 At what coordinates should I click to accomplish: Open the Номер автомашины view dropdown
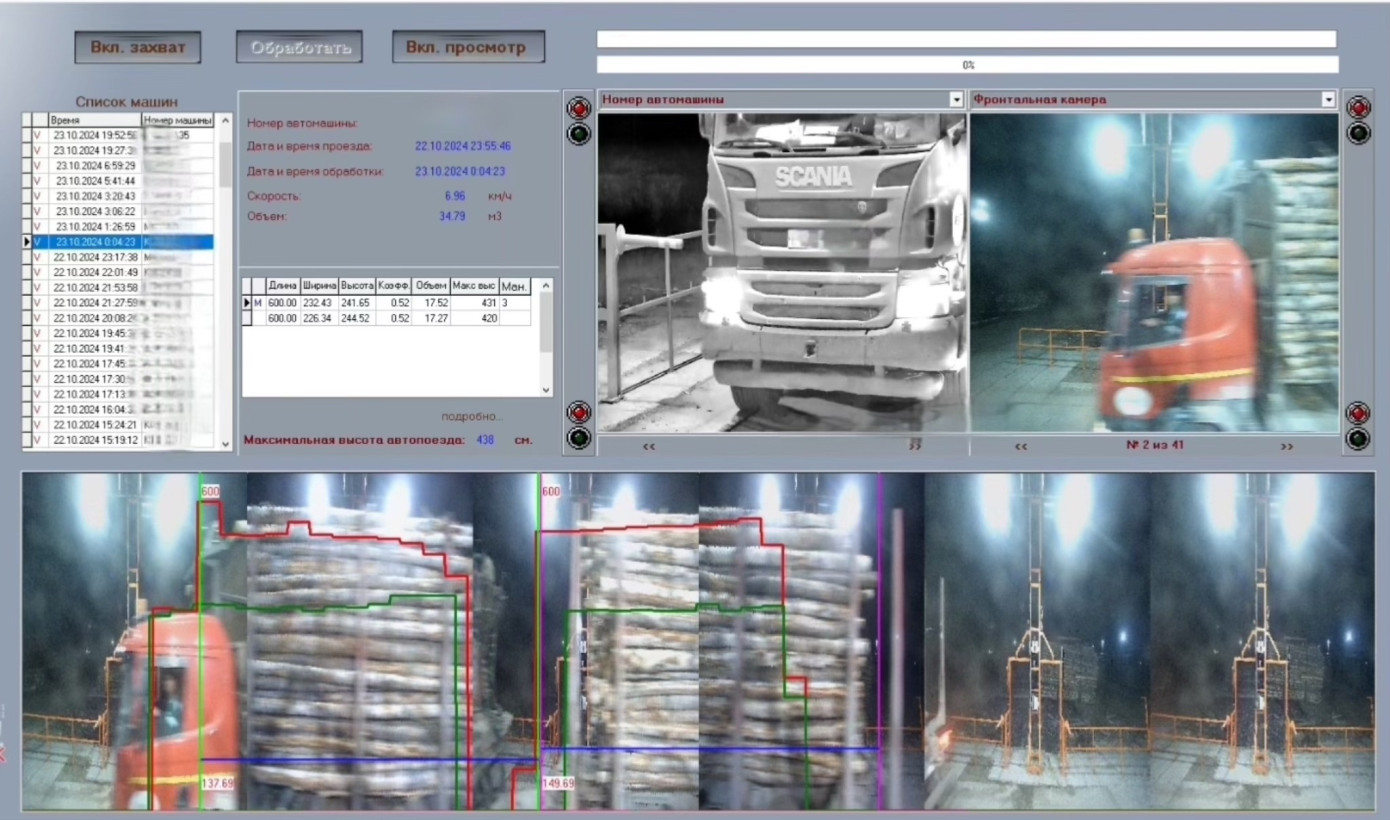pyautogui.click(x=957, y=100)
